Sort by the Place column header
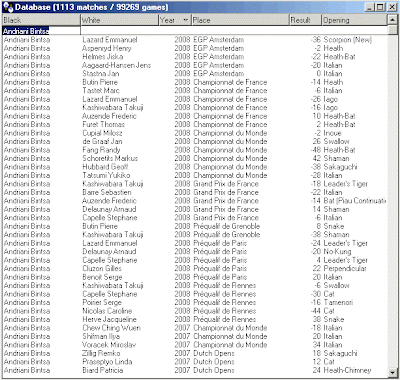Viewport: 400px width, 380px height. click(240, 20)
